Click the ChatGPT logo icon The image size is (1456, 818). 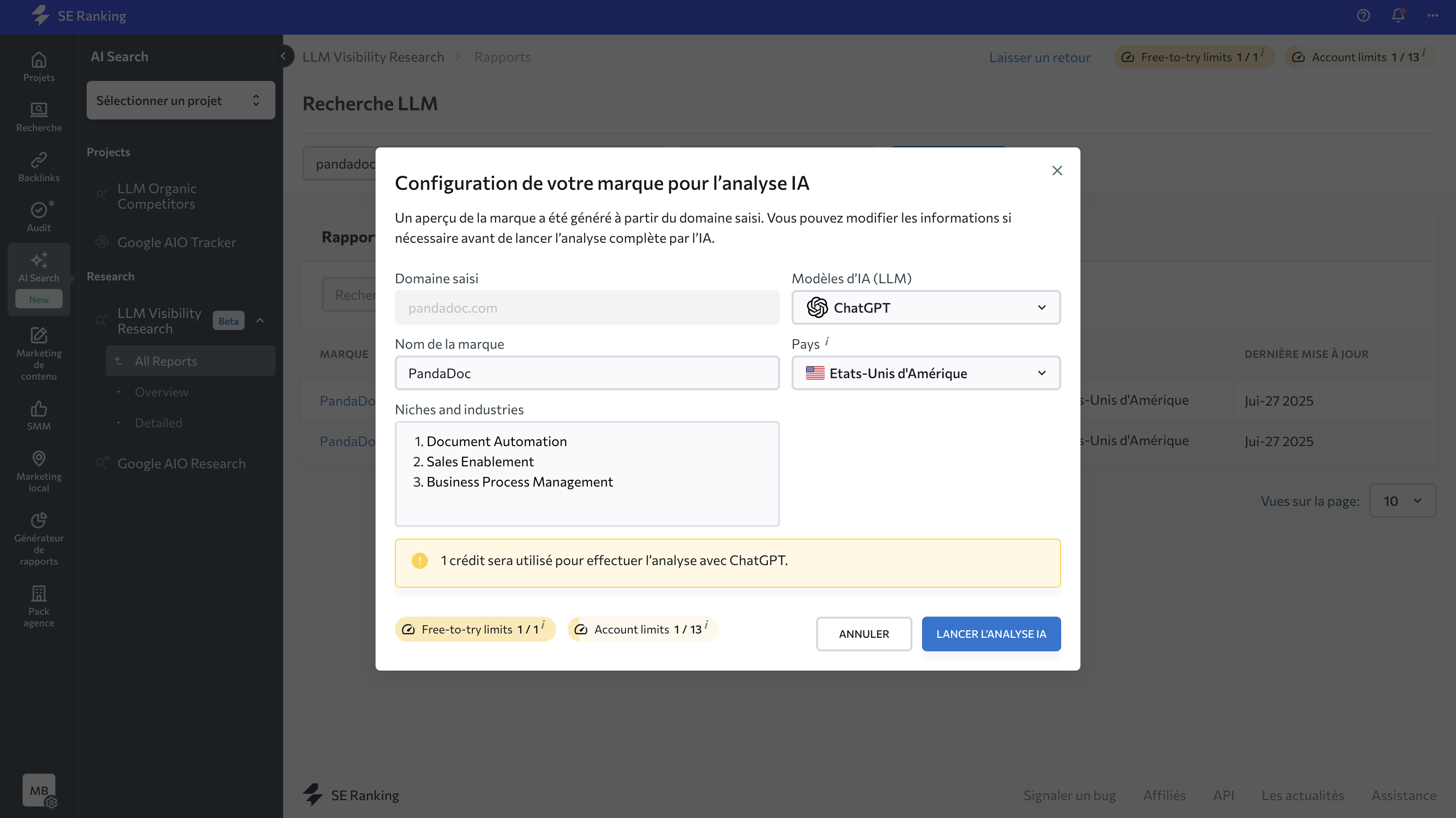click(817, 307)
